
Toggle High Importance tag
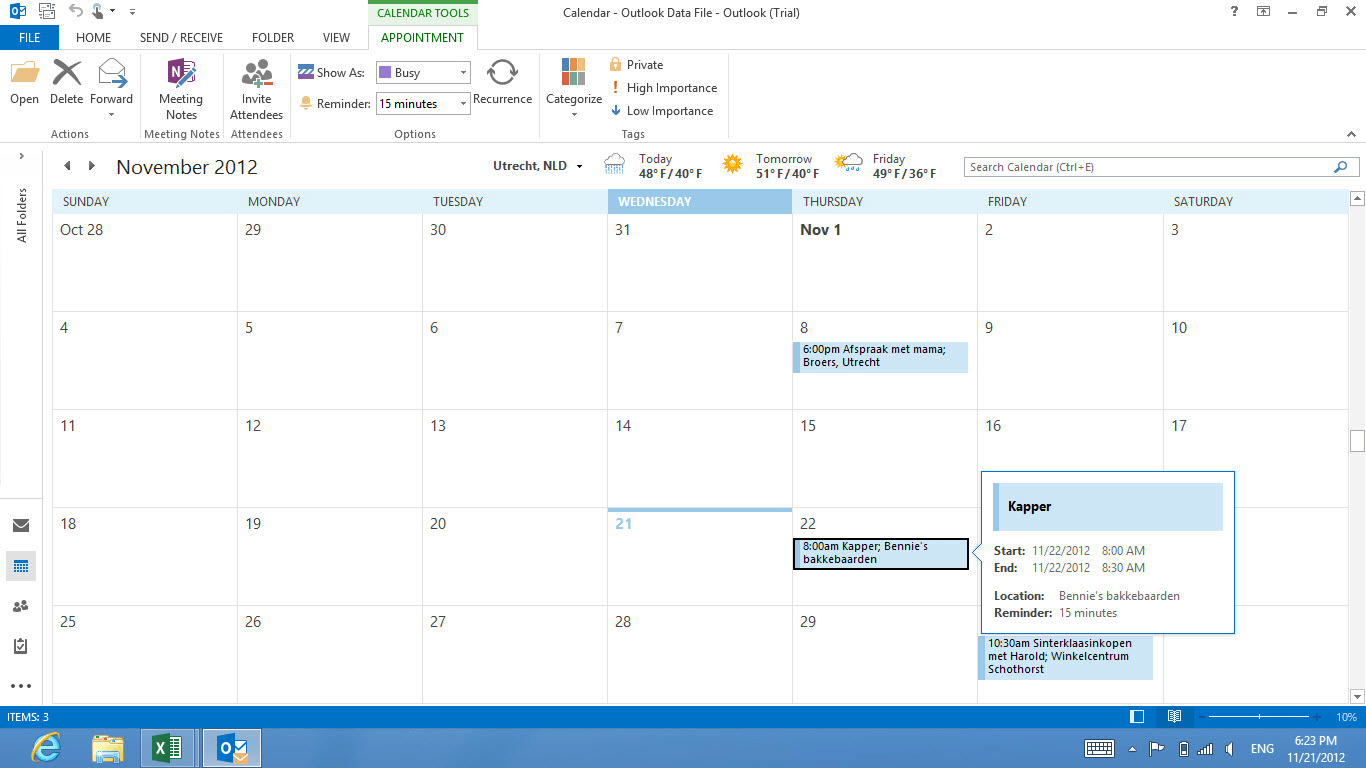(x=663, y=88)
